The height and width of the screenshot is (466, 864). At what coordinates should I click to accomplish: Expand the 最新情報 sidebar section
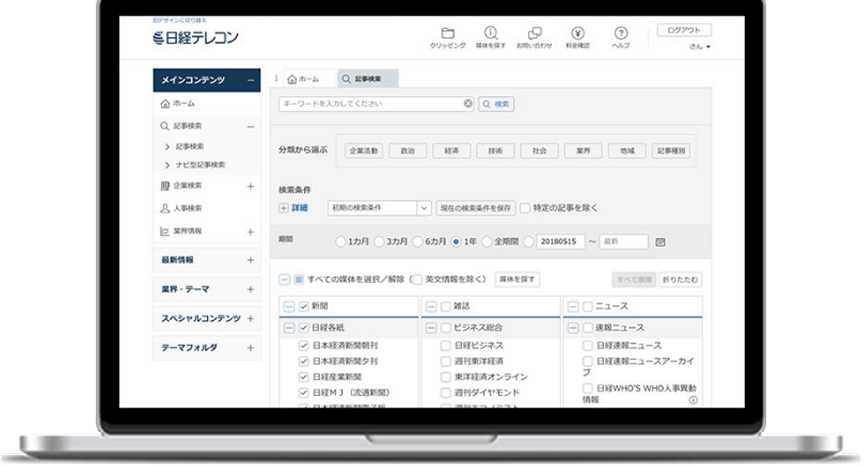pos(250,260)
